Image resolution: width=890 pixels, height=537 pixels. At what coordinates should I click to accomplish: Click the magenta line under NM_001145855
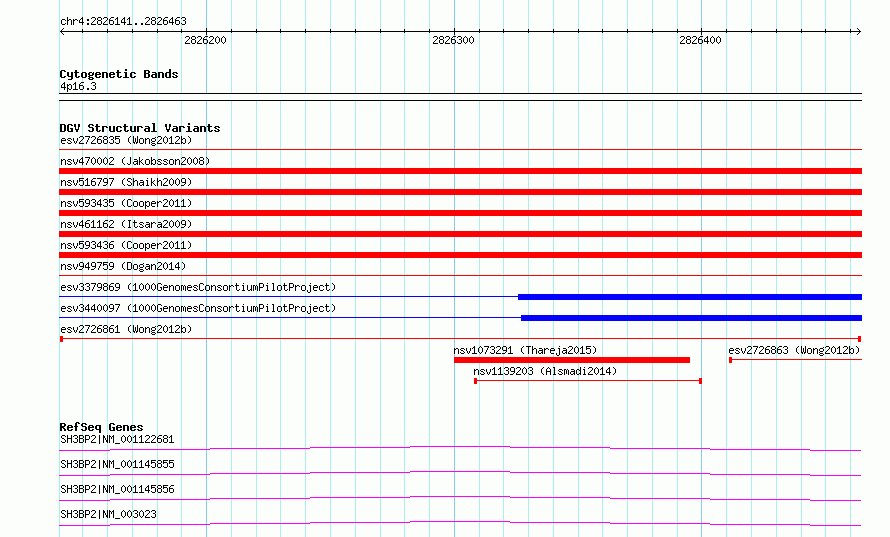(x=460, y=473)
